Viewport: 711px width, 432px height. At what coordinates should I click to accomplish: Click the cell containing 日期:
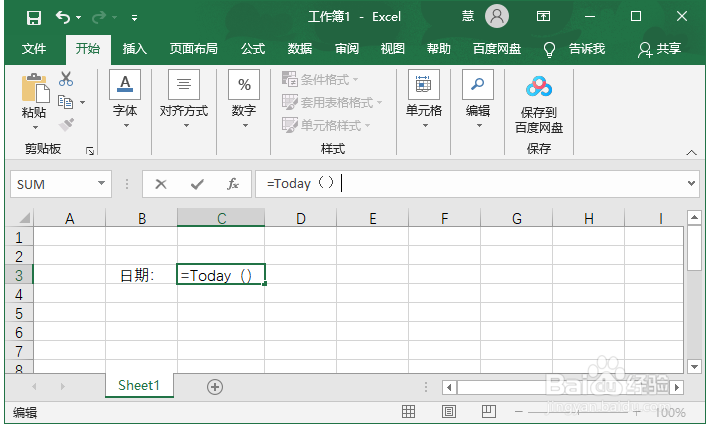tap(141, 275)
